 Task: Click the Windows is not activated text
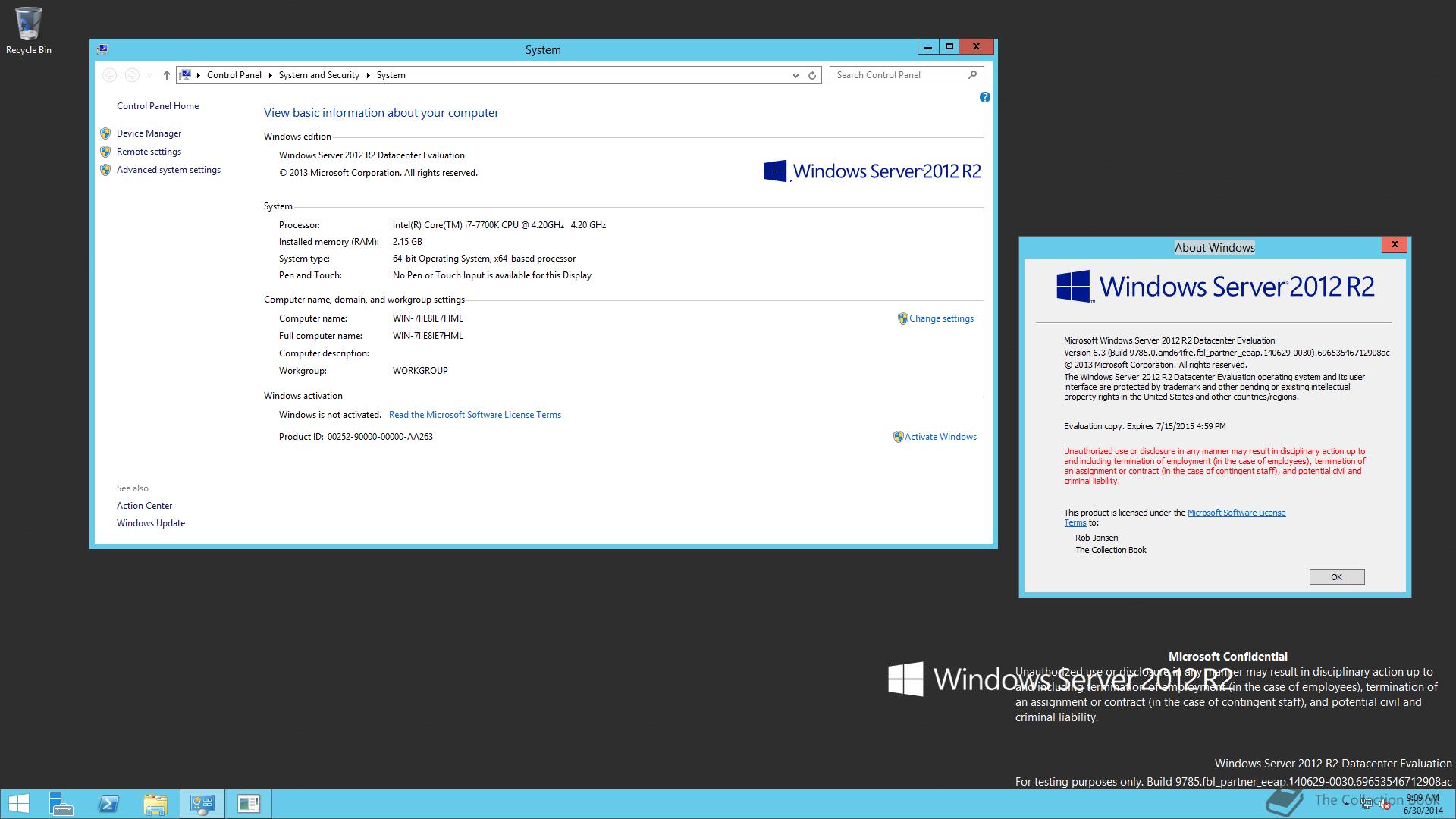[330, 415]
